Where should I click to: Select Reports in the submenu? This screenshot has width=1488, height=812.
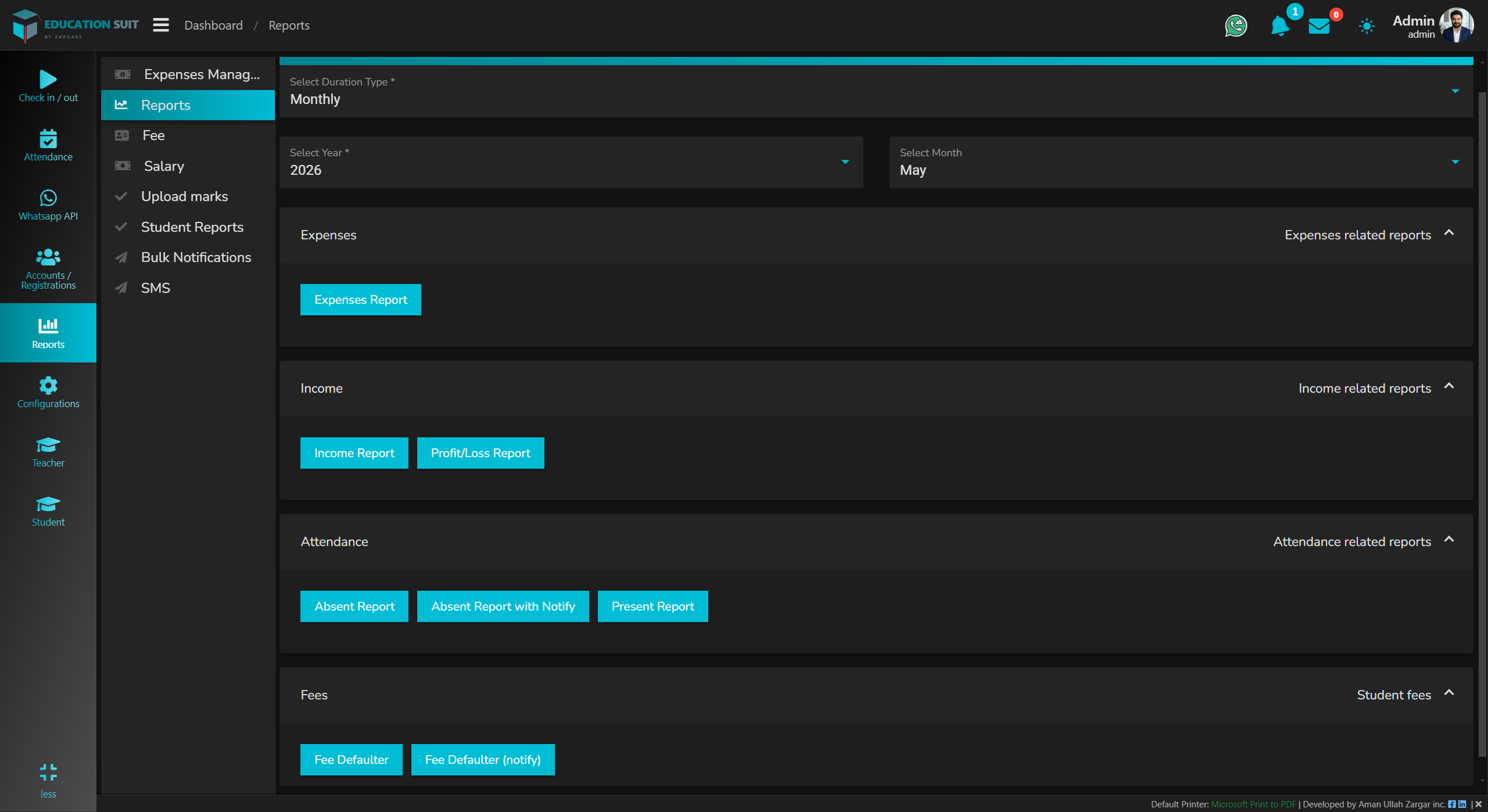pos(188,105)
